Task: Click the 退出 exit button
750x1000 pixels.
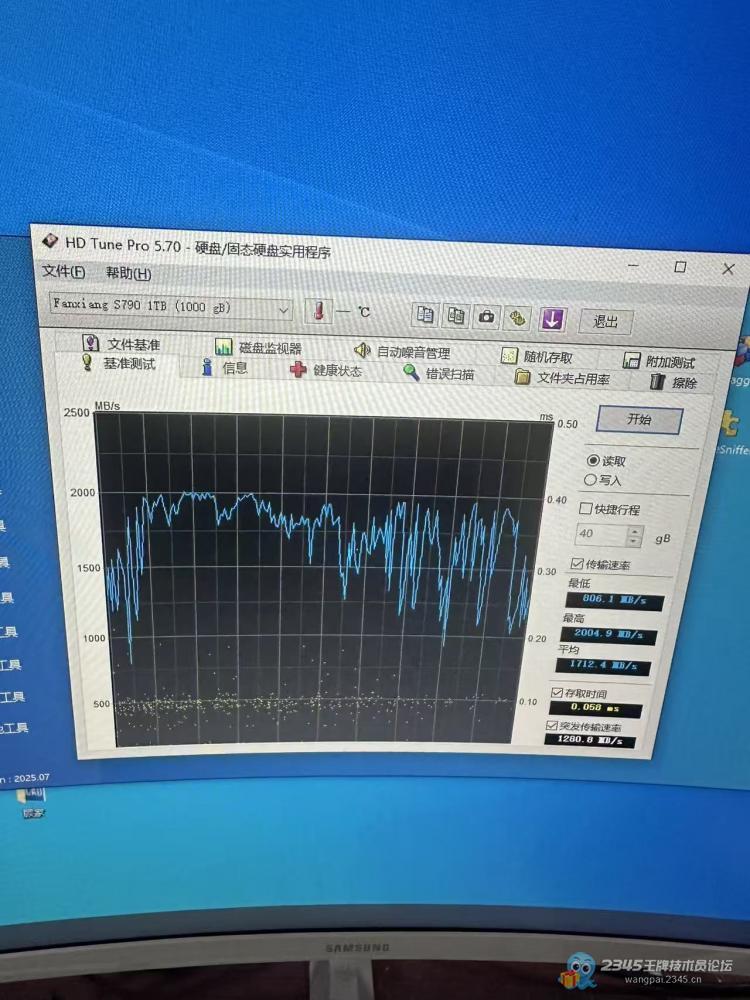Action: point(606,321)
